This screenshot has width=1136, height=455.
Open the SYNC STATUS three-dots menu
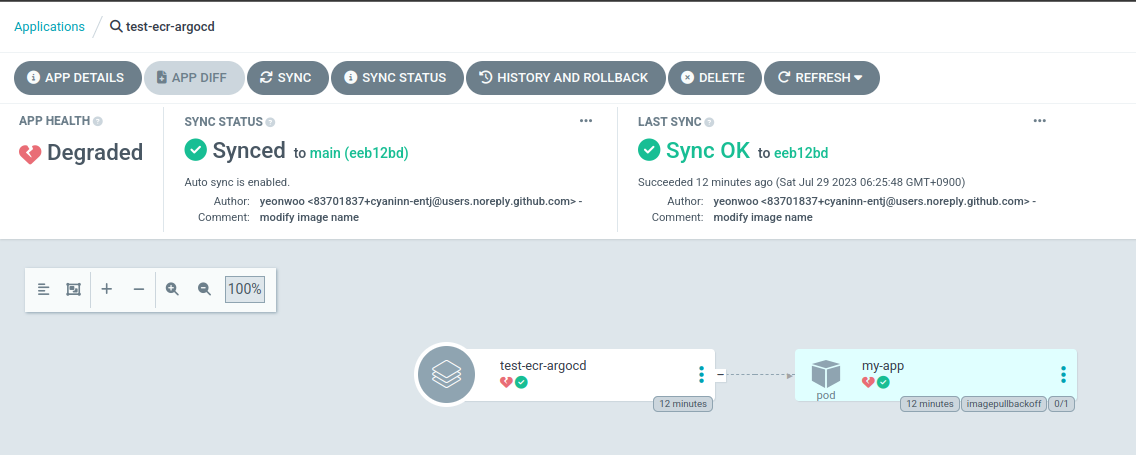(x=586, y=121)
